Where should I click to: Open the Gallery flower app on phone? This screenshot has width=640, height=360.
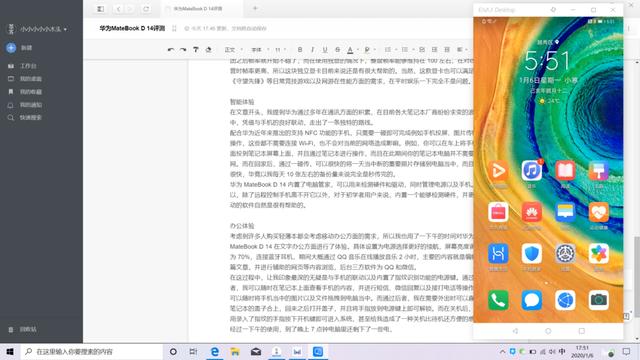(598, 254)
